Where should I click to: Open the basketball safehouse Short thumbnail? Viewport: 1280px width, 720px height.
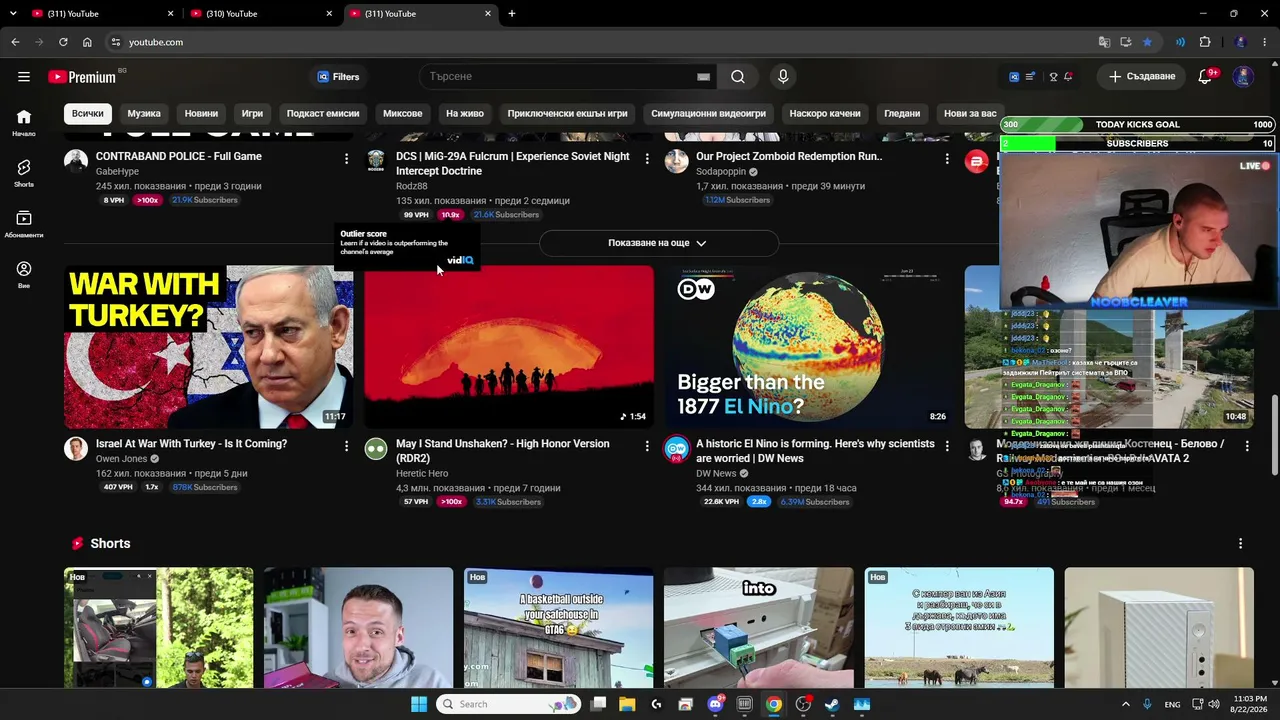point(559,628)
